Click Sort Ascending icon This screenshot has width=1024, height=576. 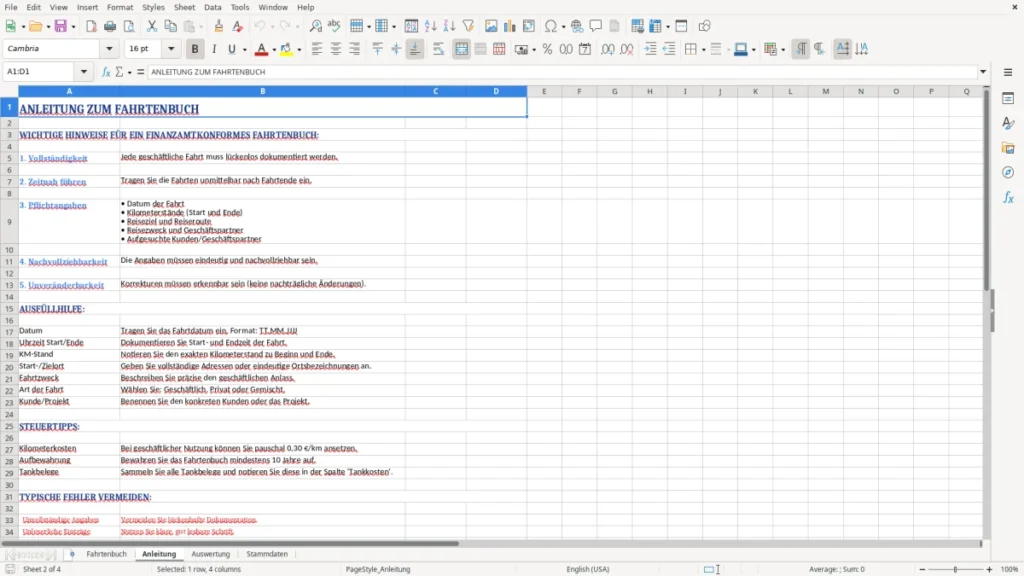point(430,26)
